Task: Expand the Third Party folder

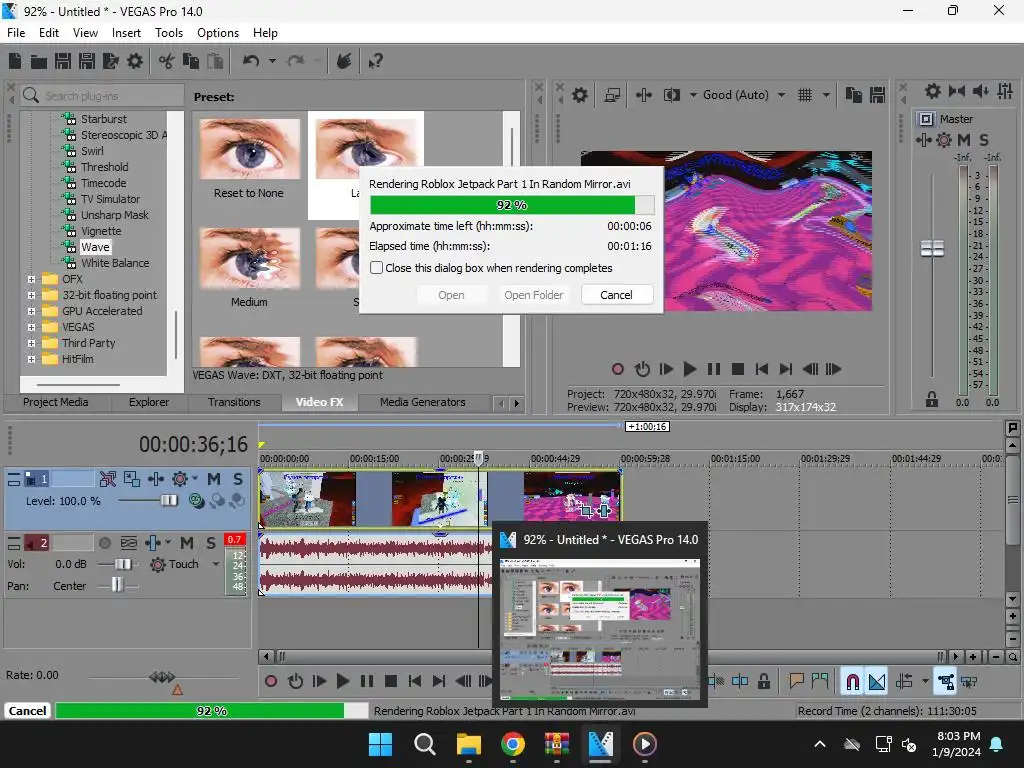Action: 31,344
